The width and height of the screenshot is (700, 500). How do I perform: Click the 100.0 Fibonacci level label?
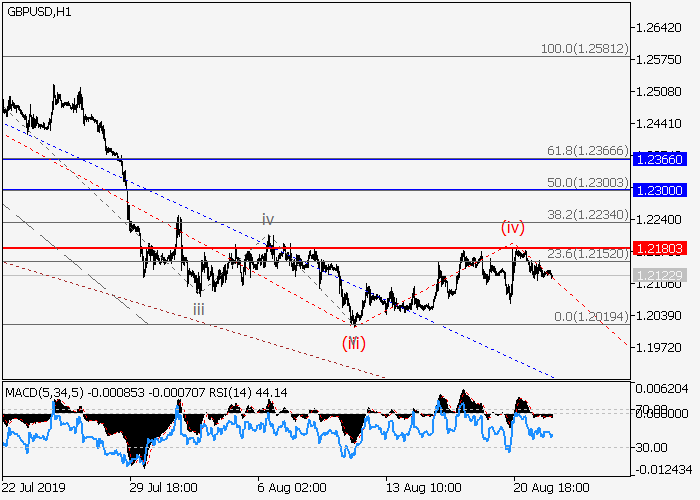[x=582, y=48]
